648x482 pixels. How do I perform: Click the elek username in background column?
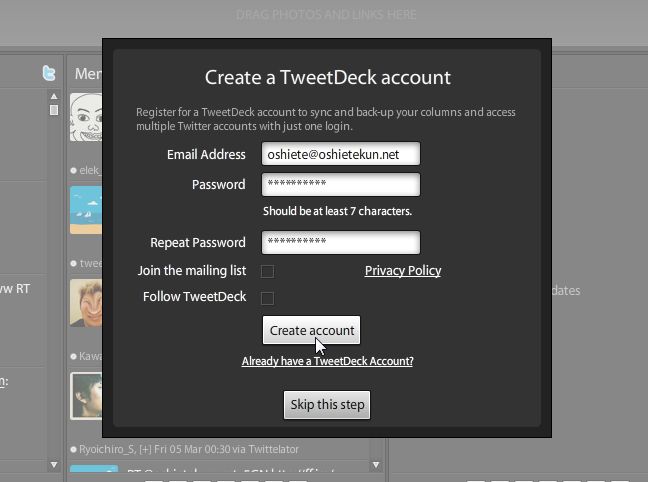pos(89,170)
